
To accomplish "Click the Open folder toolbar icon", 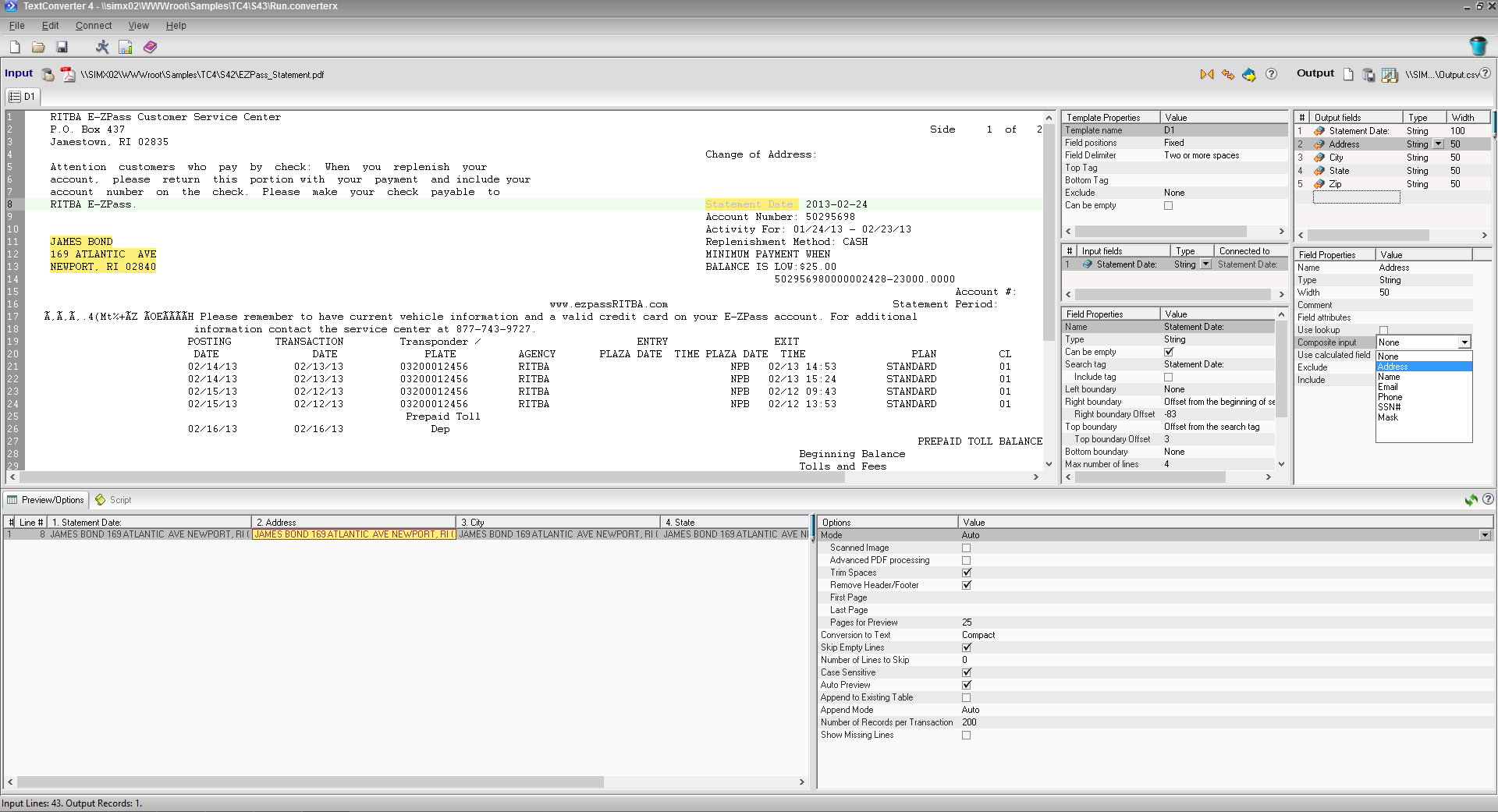I will [x=38, y=48].
